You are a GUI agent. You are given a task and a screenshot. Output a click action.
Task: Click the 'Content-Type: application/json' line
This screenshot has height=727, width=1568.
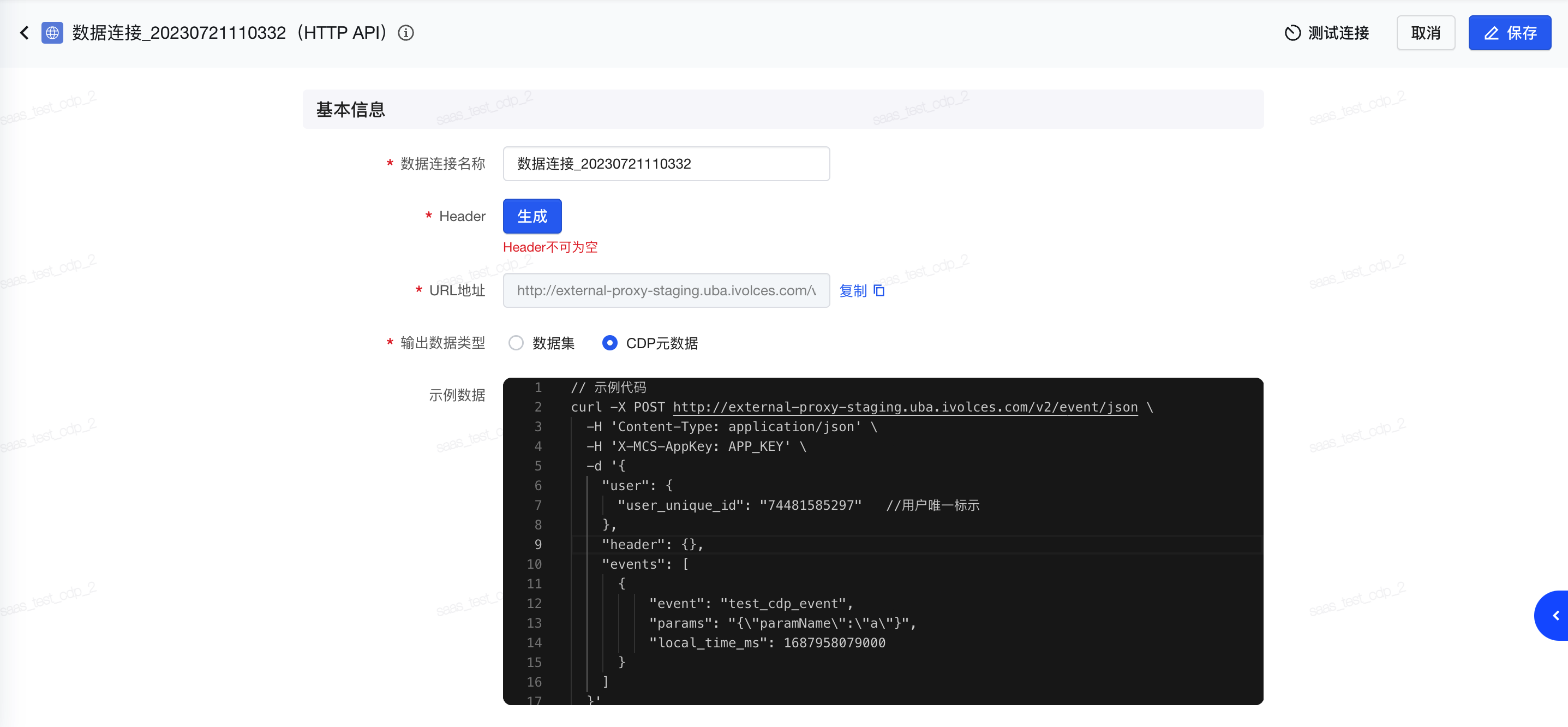(x=732, y=427)
